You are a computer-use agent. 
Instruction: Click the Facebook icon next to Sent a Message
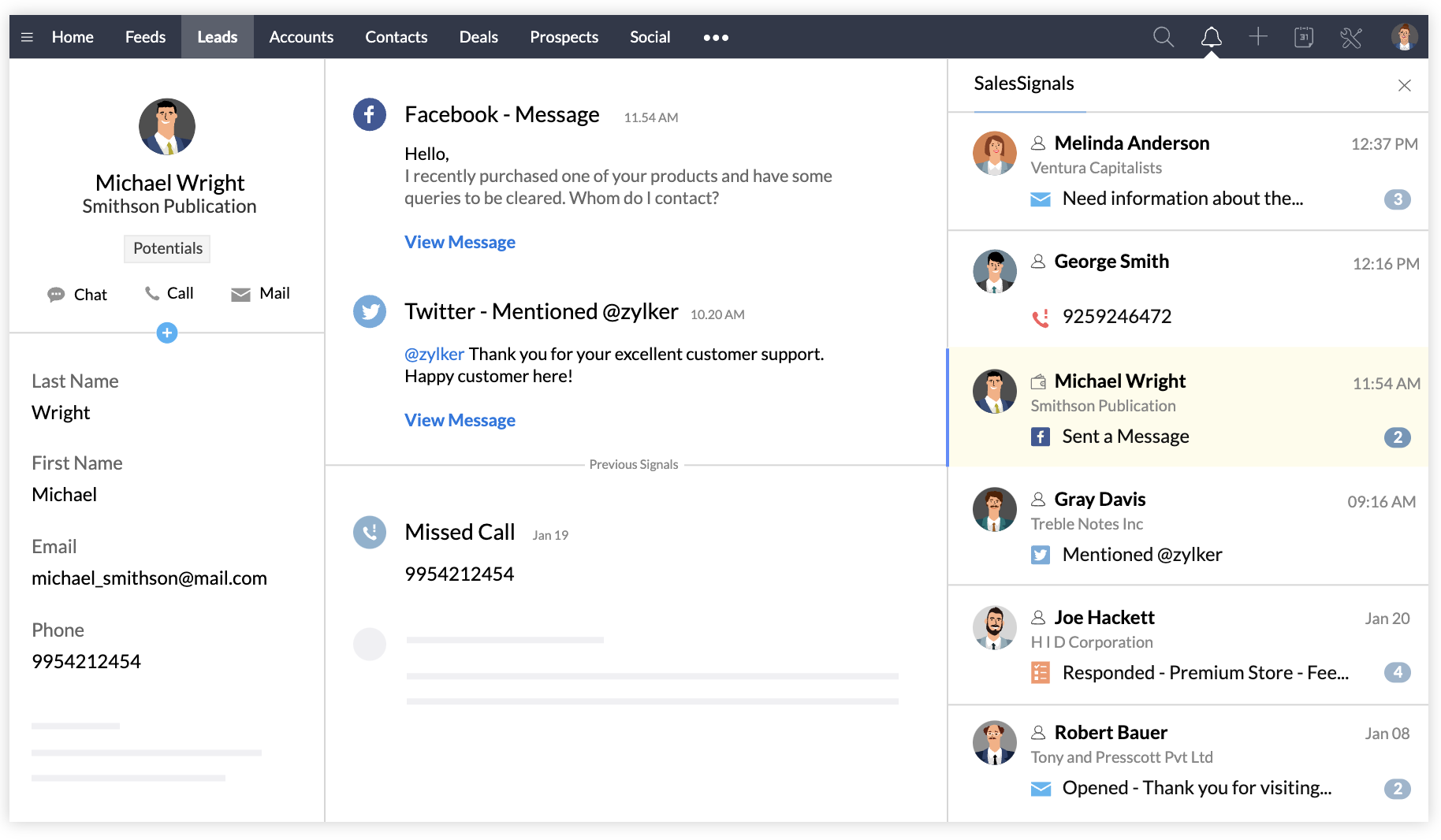[1041, 437]
